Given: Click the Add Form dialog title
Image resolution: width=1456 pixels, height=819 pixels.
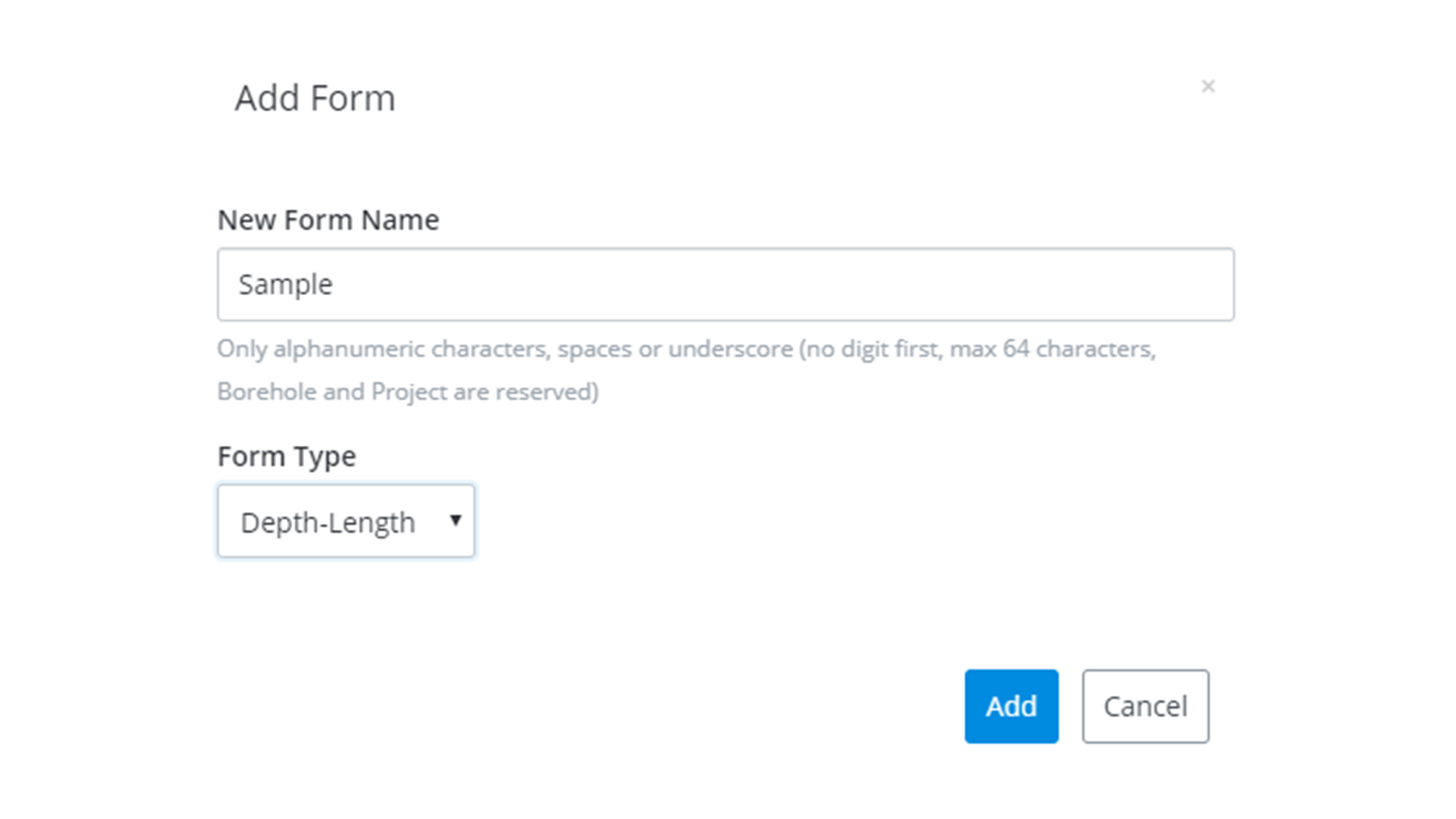Looking at the screenshot, I should click(315, 98).
